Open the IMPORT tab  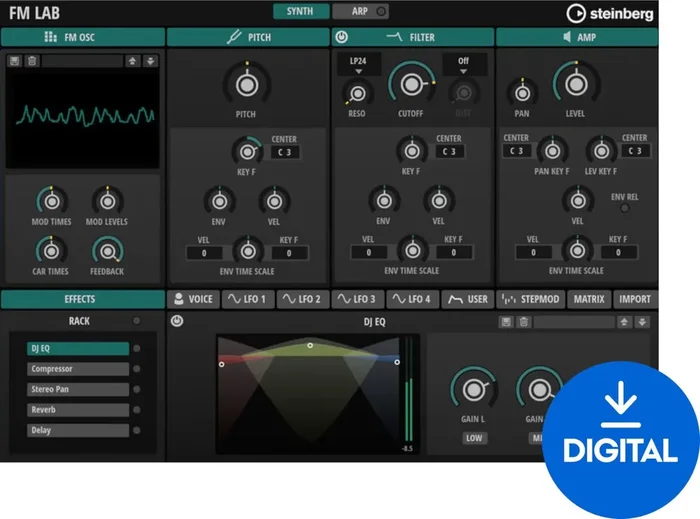[635, 299]
